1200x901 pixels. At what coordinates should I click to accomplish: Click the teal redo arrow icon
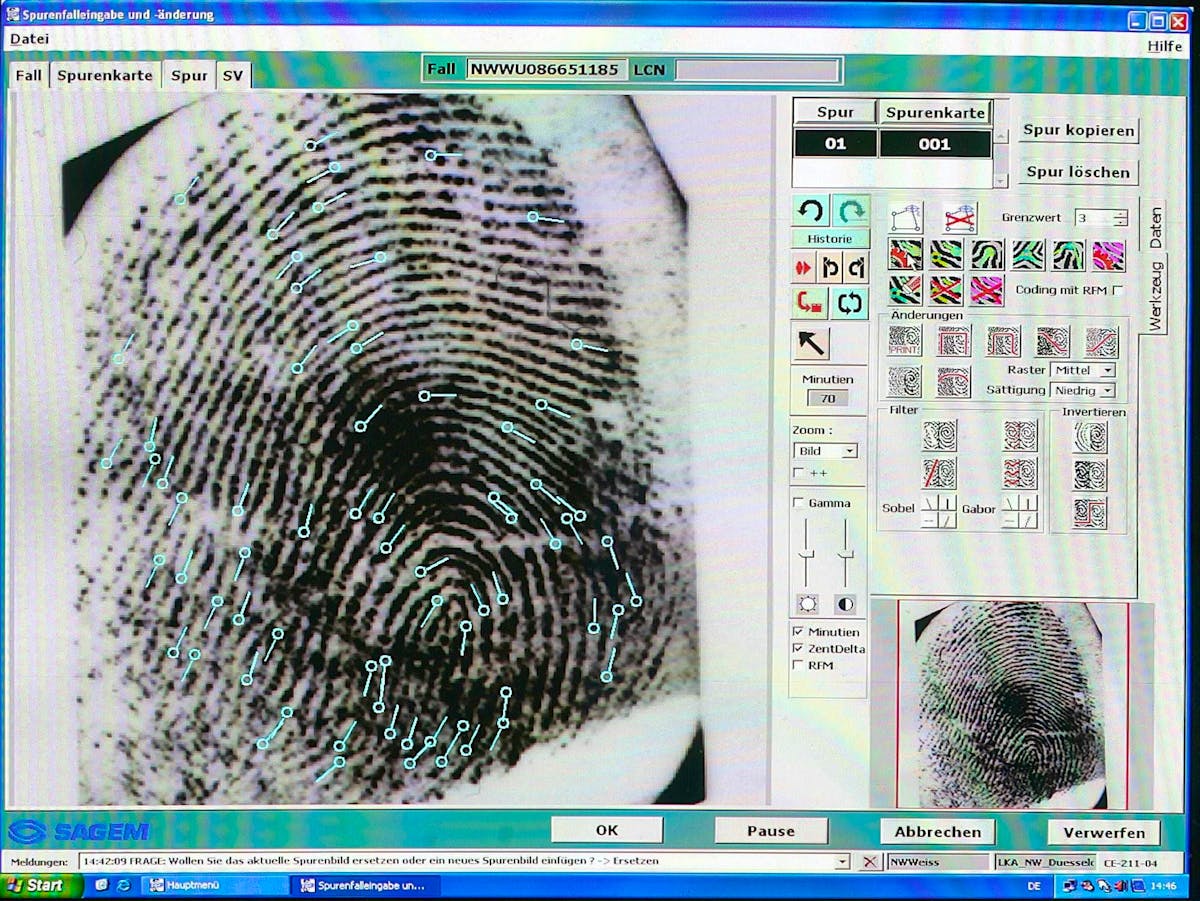click(x=851, y=211)
